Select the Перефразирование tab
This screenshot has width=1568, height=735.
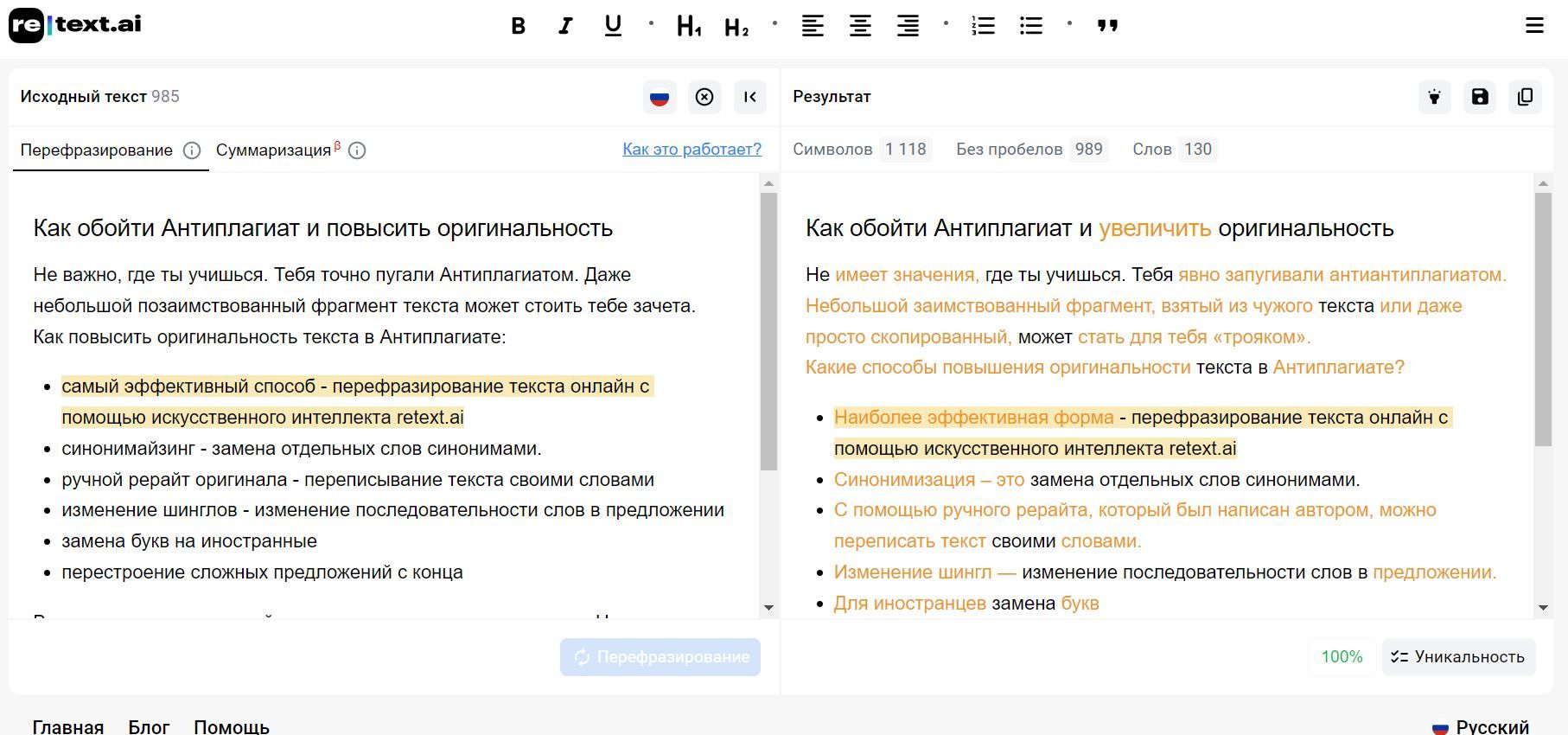97,150
